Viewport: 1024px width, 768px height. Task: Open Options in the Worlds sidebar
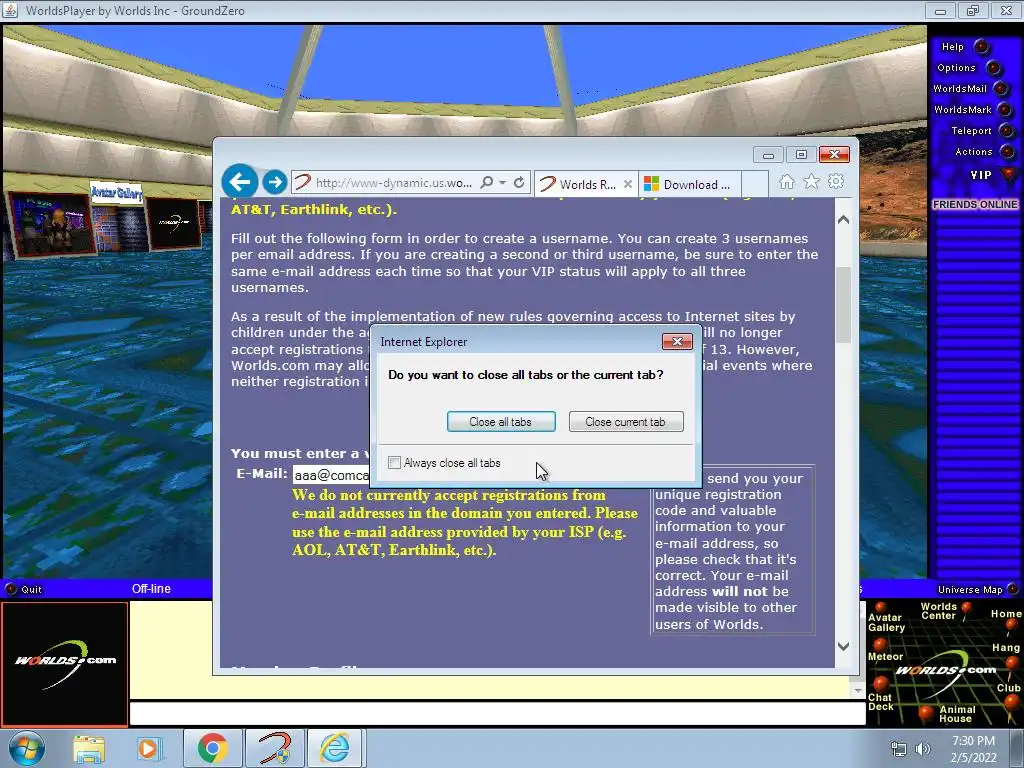click(968, 68)
